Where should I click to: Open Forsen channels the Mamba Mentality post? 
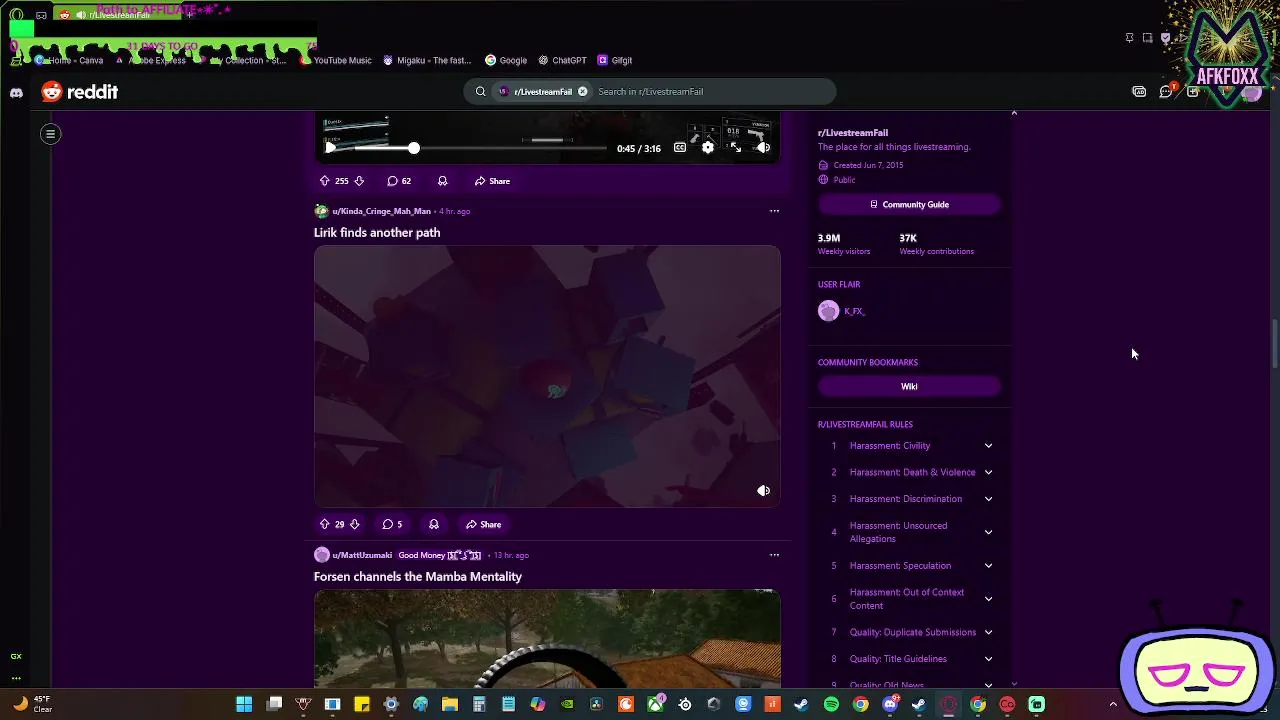pos(418,576)
